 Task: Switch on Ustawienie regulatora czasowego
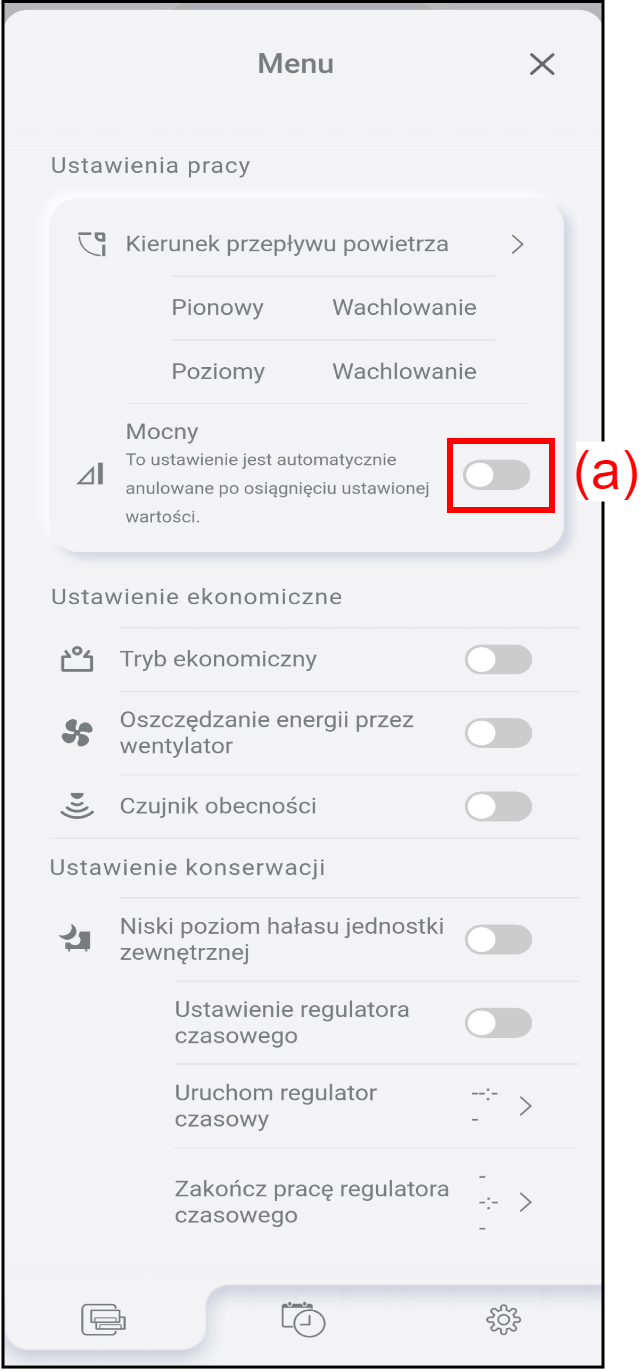click(x=498, y=1023)
